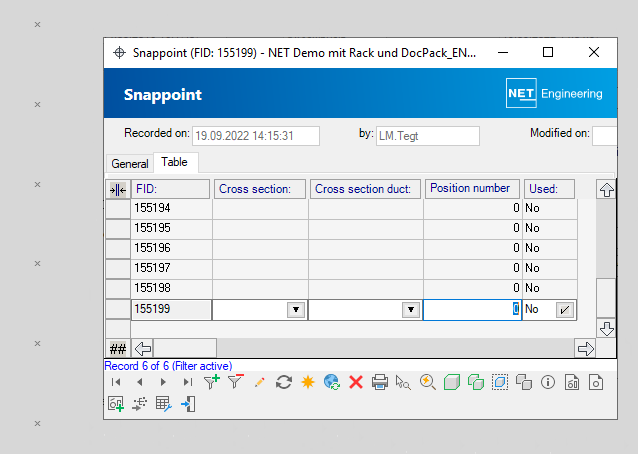
Task: Click the gray overlapping squares icon
Action: (x=524, y=382)
